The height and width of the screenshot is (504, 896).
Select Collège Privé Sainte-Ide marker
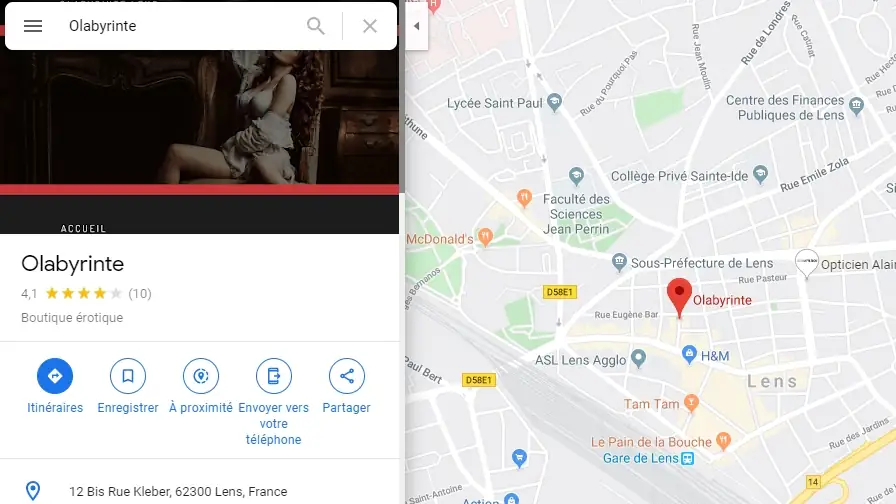(x=760, y=174)
